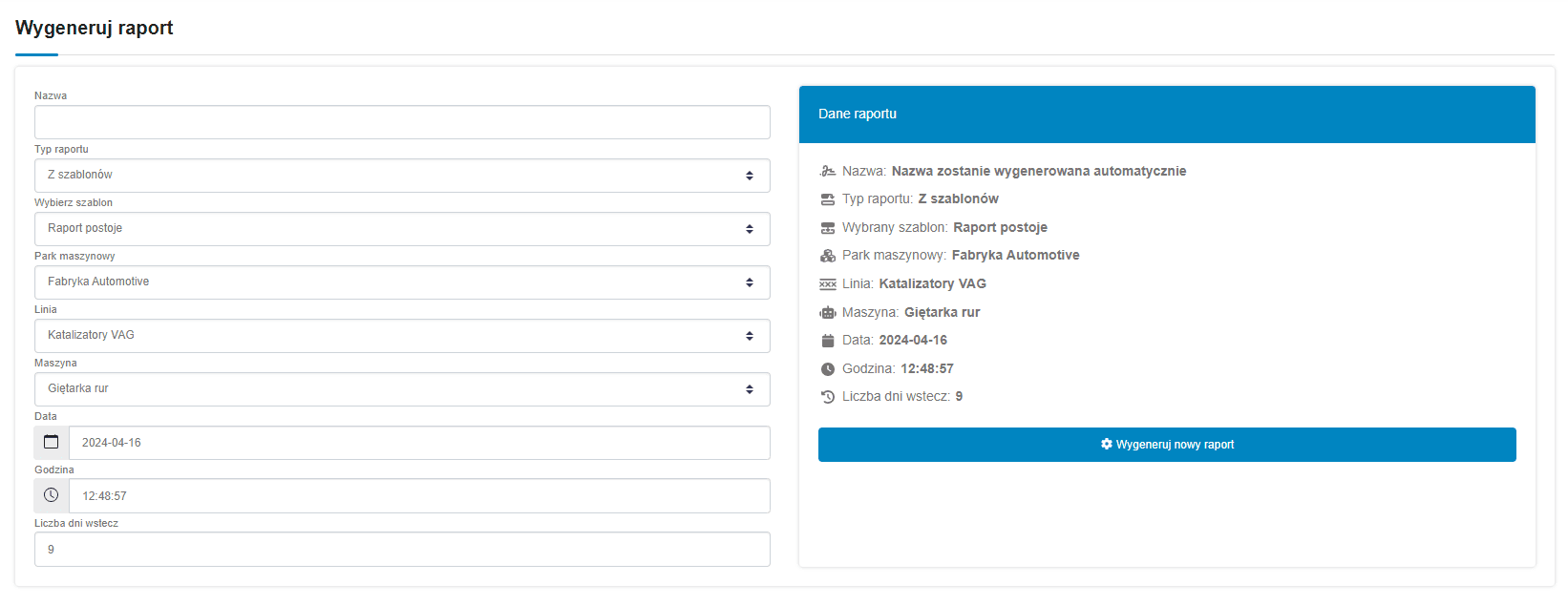Click the conveyor icon next to Linia
This screenshot has height=605, width=1568.
coord(828,284)
